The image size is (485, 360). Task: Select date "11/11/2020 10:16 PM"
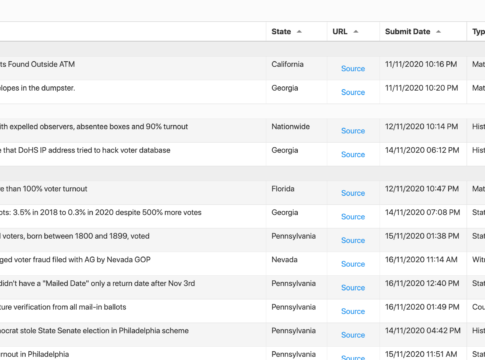tap(421, 64)
